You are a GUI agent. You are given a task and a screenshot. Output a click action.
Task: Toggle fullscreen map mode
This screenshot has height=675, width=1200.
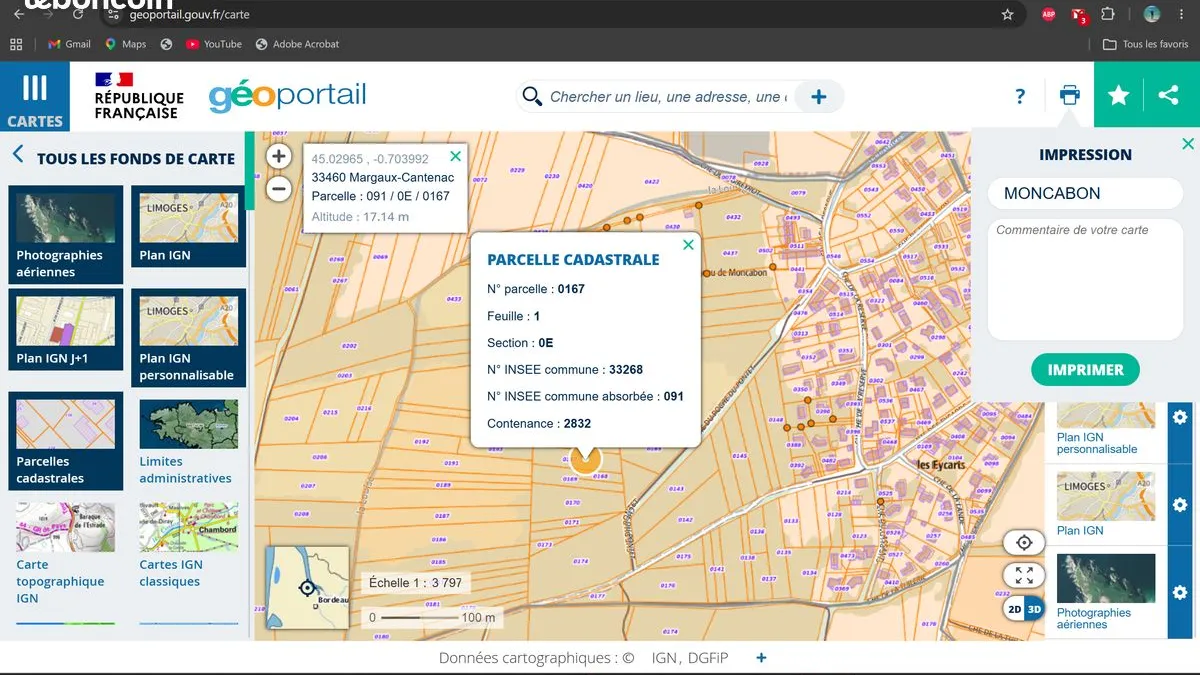(1024, 575)
